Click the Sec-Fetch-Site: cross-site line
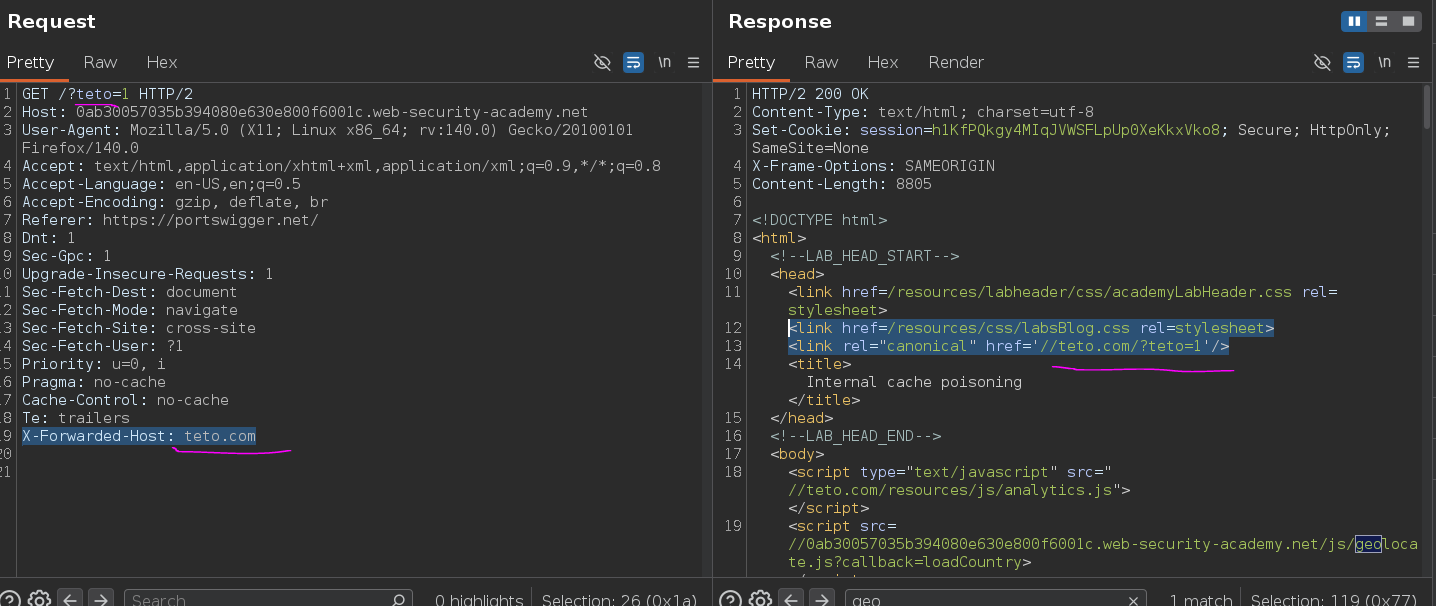 tap(139, 328)
